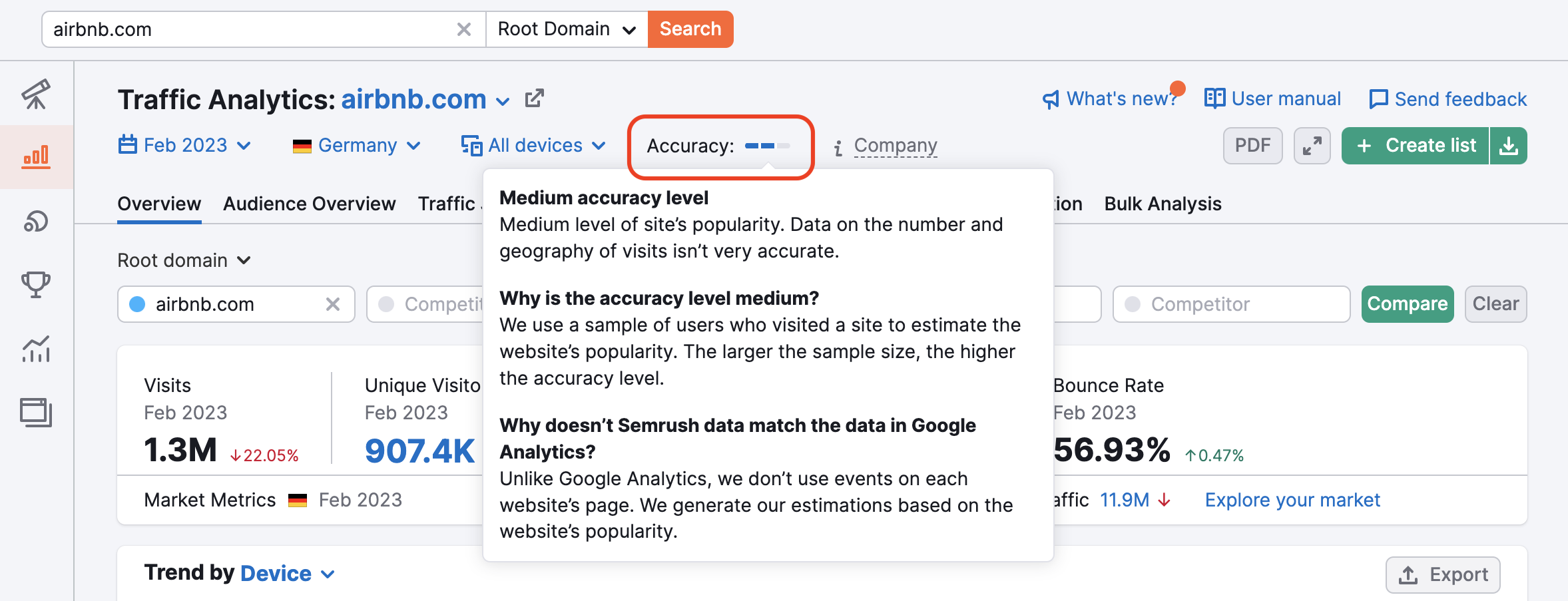Click the German flag icon in filters

click(302, 146)
